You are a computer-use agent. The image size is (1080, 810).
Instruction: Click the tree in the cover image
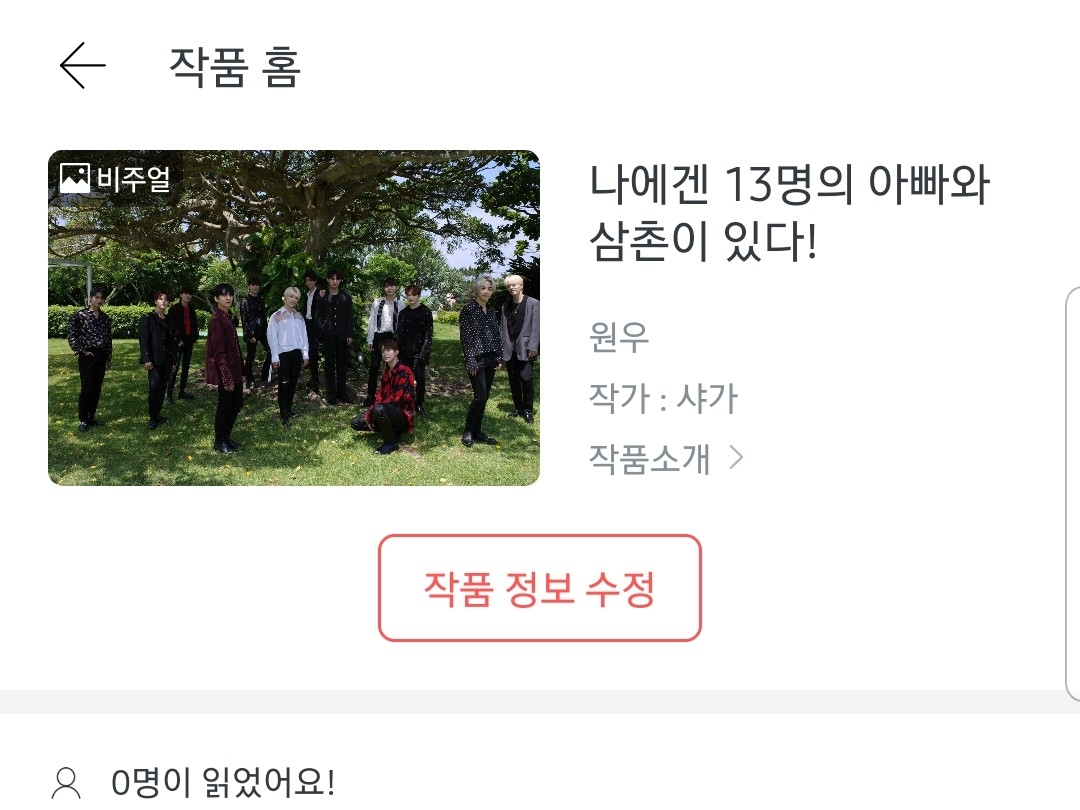[296, 207]
